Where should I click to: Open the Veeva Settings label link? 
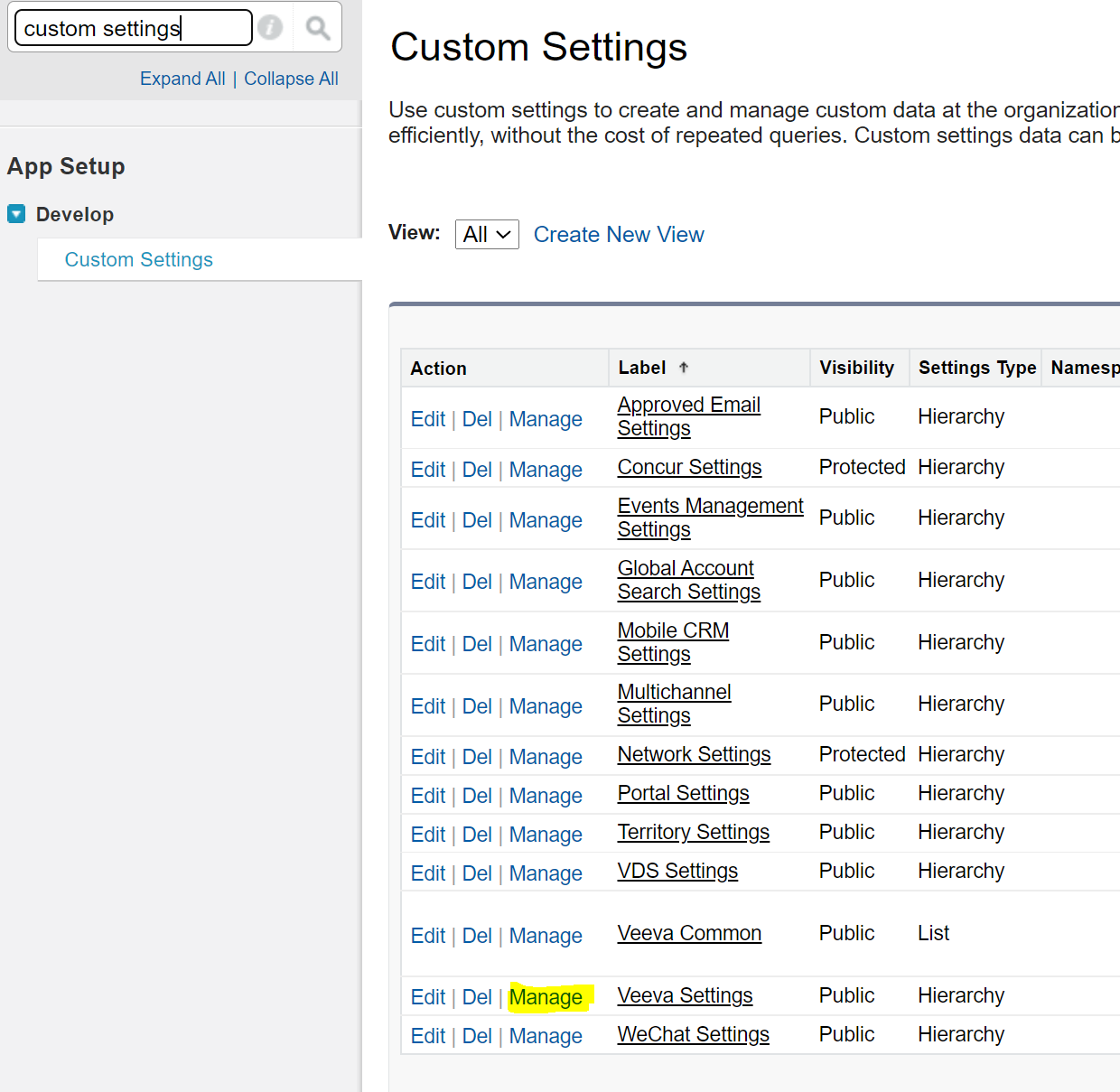click(685, 995)
